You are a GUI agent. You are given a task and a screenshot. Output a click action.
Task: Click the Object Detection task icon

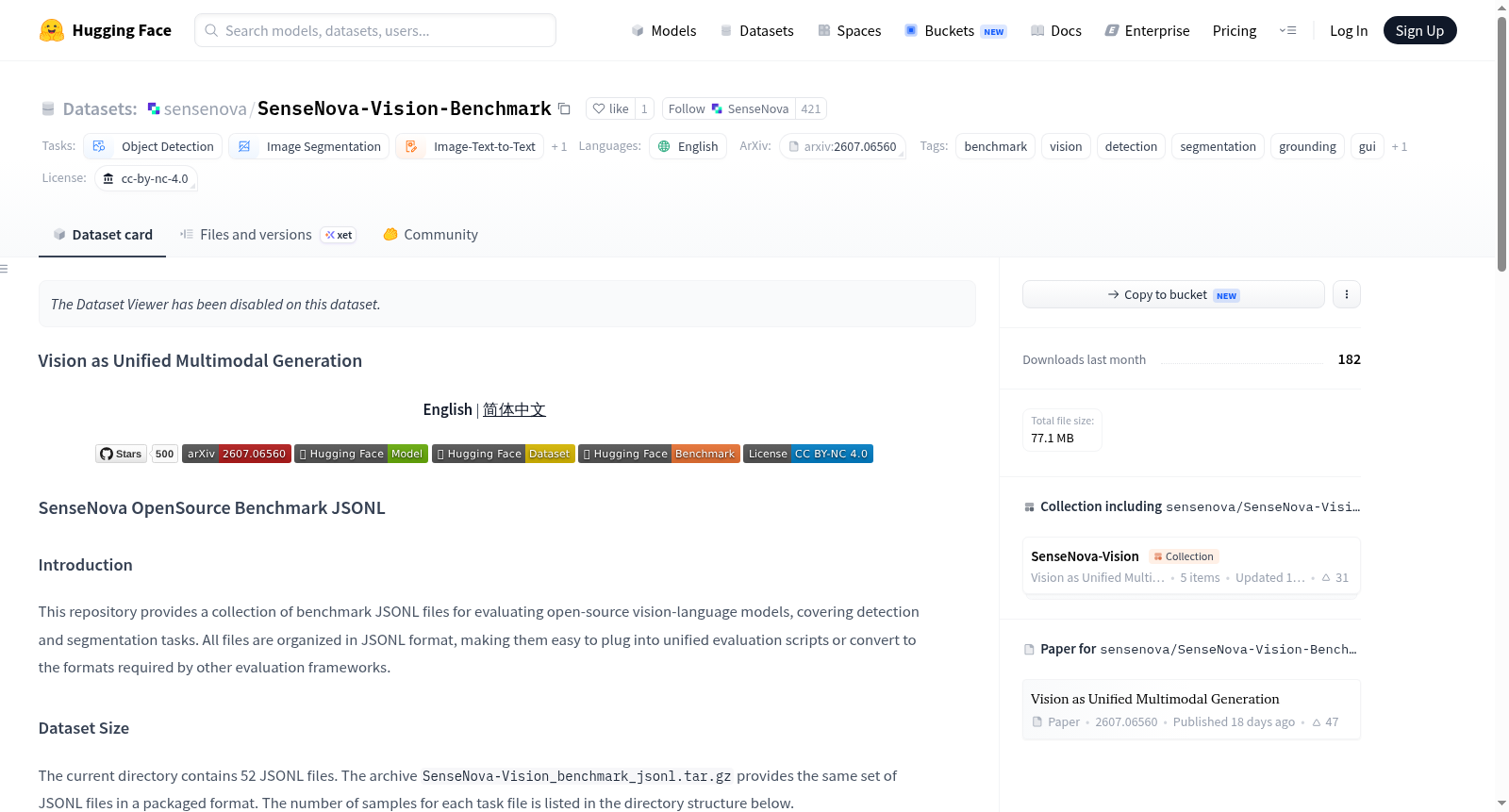coord(99,146)
